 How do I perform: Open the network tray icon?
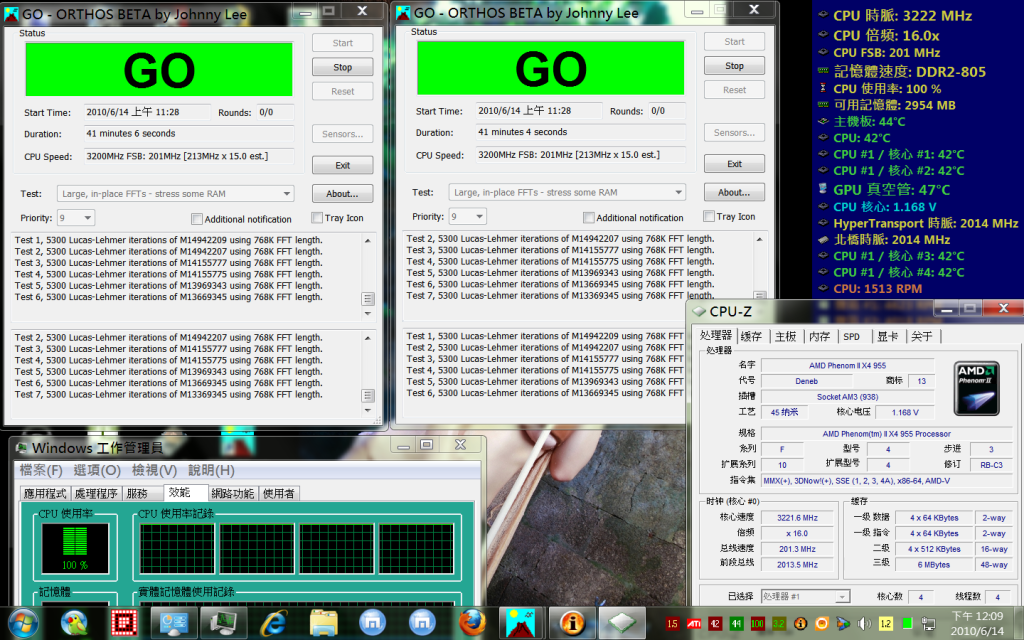[928, 624]
